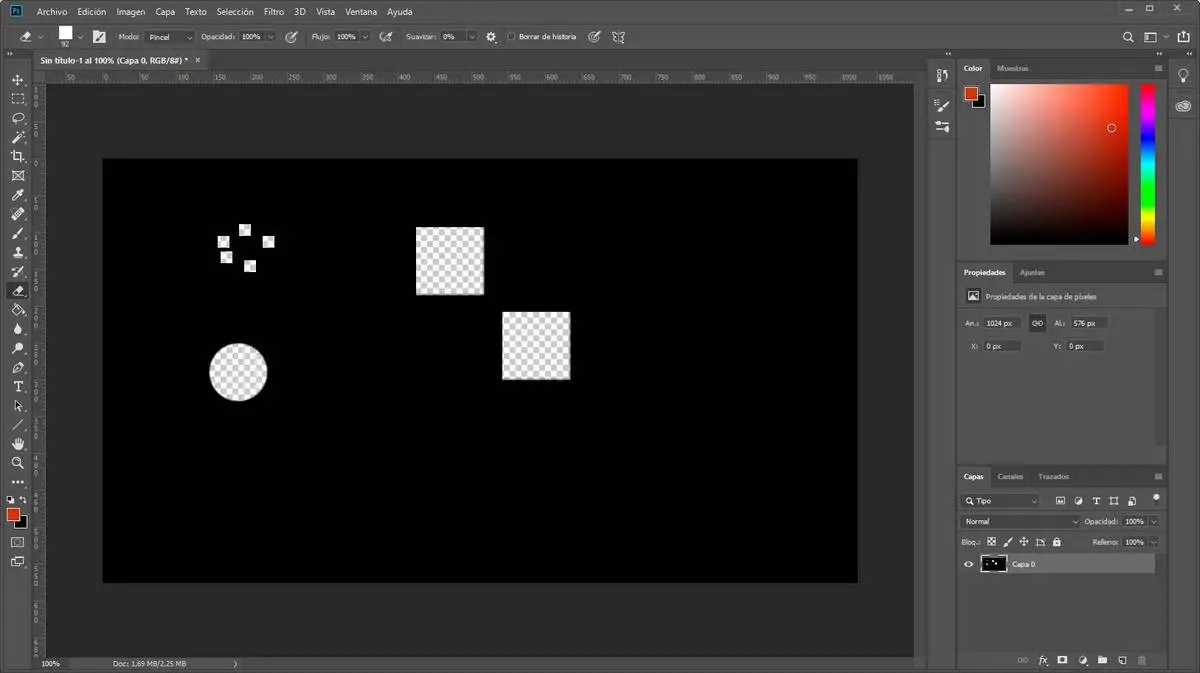Click the toolbox foreground color swatch
The width and height of the screenshot is (1200, 673).
click(x=13, y=515)
